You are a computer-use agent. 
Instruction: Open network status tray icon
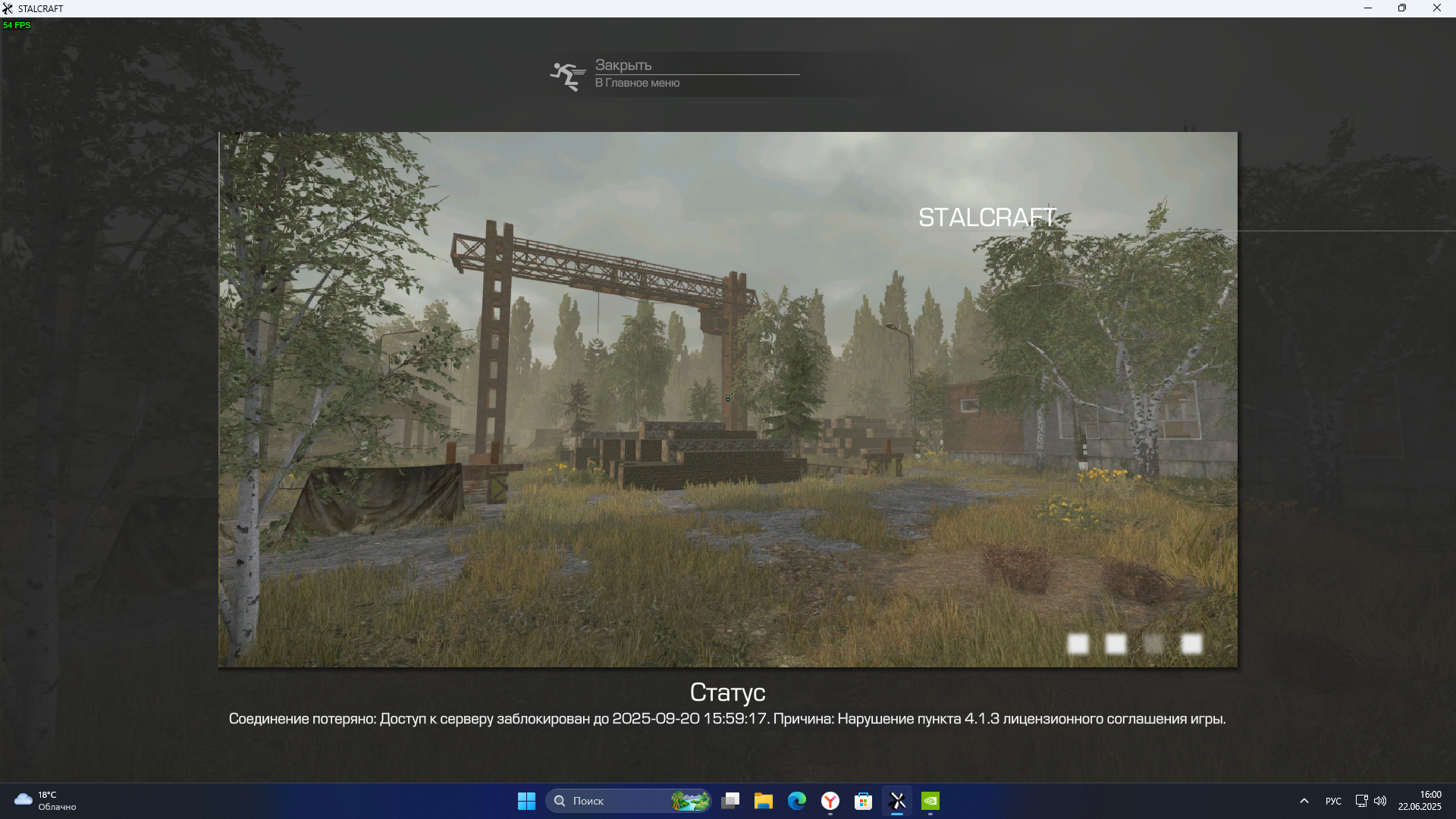[1361, 801]
